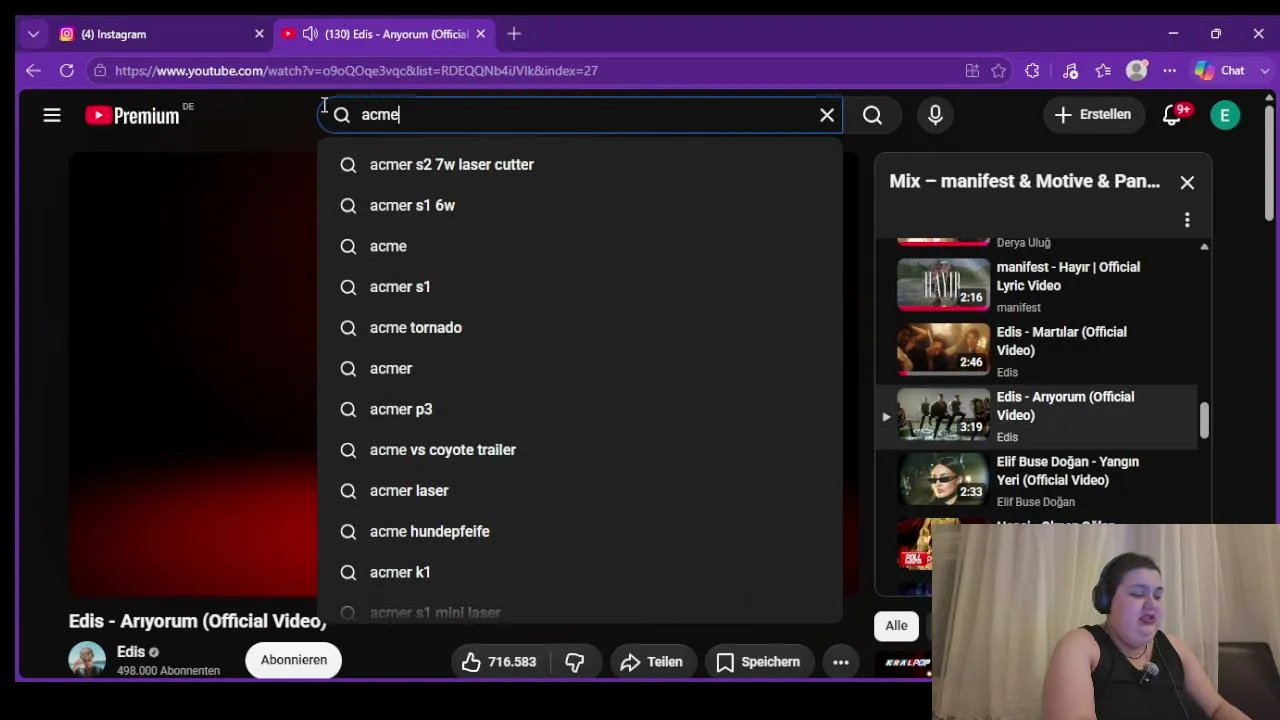Open Copilot Chat in the browser
The height and width of the screenshot is (720, 1280).
pyautogui.click(x=1220, y=71)
